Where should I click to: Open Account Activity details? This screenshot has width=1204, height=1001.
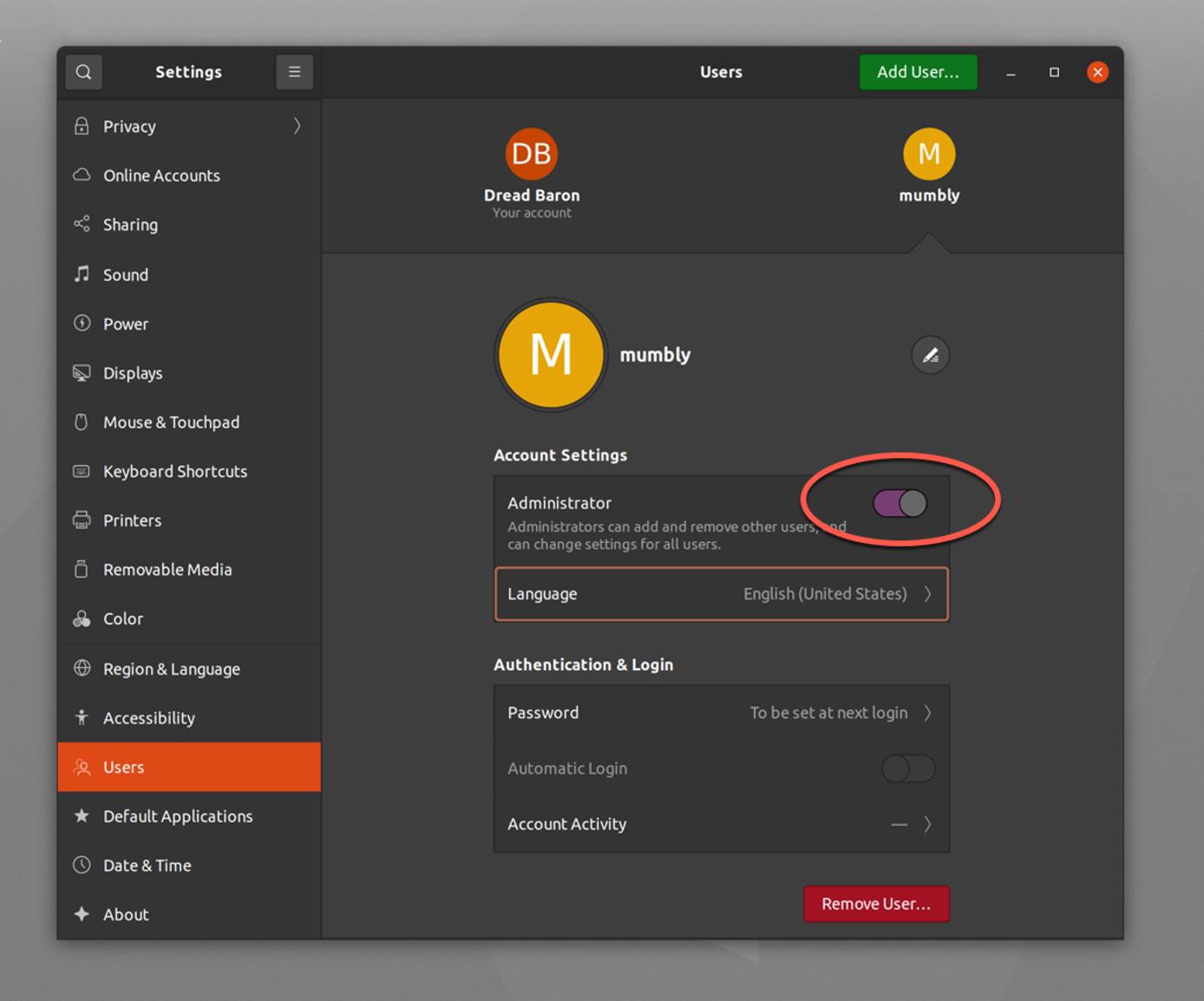pos(721,824)
